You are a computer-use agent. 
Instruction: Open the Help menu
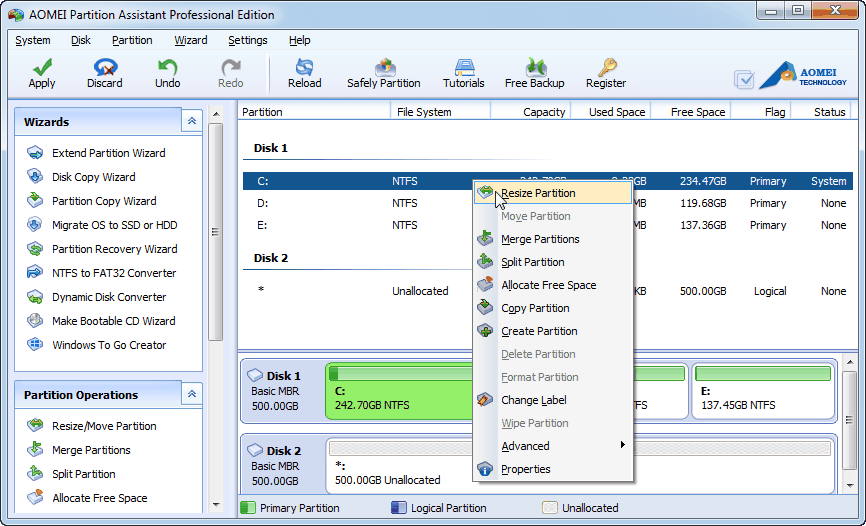tap(299, 40)
